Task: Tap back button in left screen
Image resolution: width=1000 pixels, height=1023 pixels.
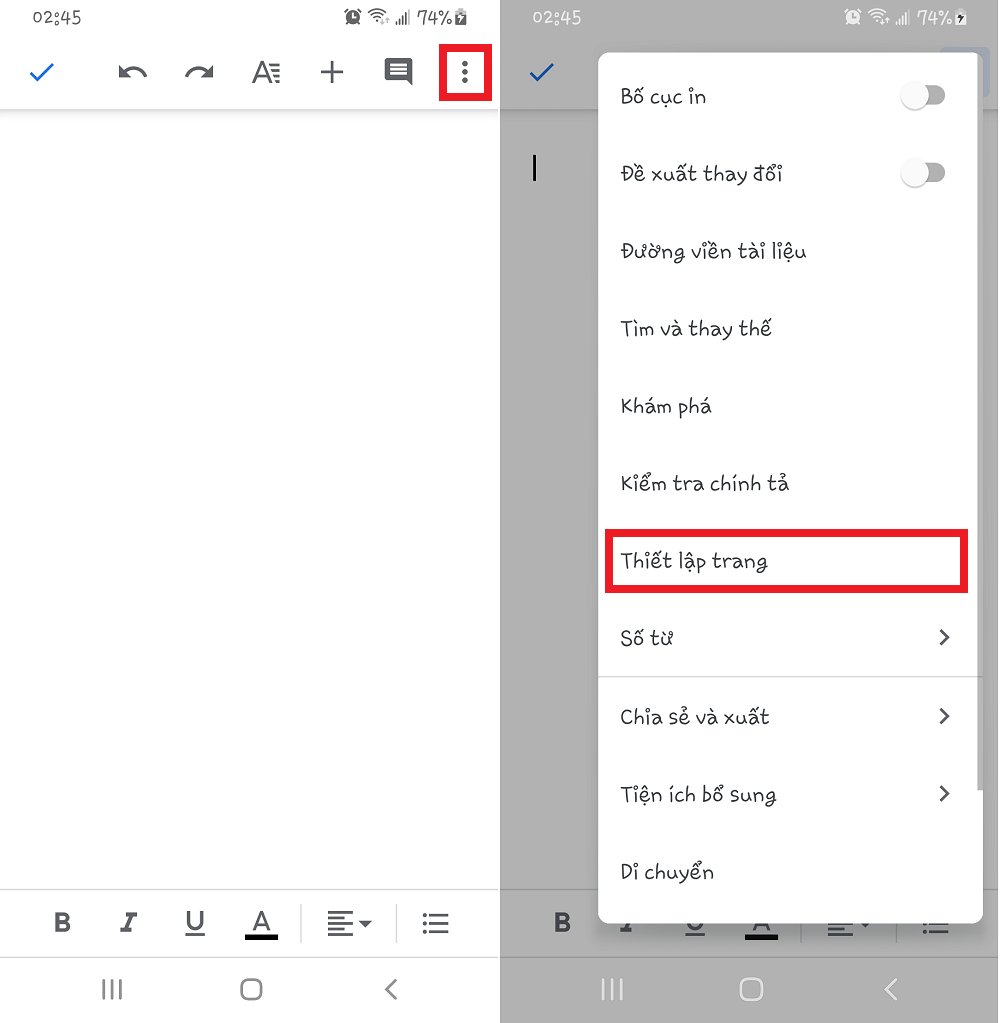Action: [x=391, y=989]
